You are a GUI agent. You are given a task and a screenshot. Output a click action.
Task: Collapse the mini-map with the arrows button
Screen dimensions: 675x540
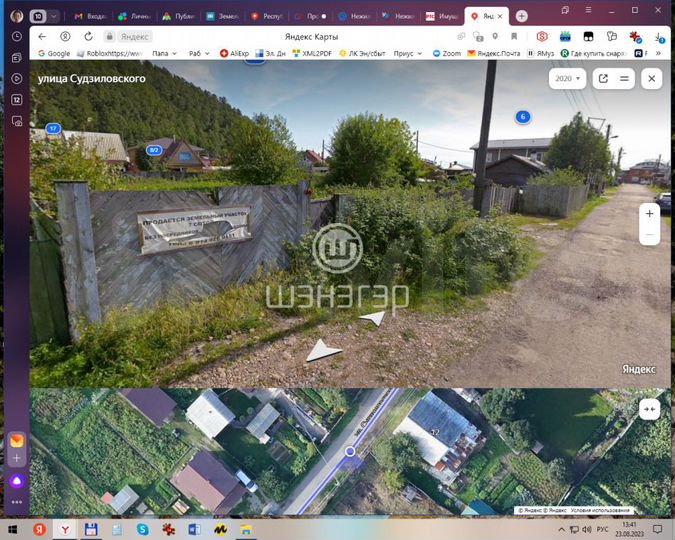pos(650,409)
